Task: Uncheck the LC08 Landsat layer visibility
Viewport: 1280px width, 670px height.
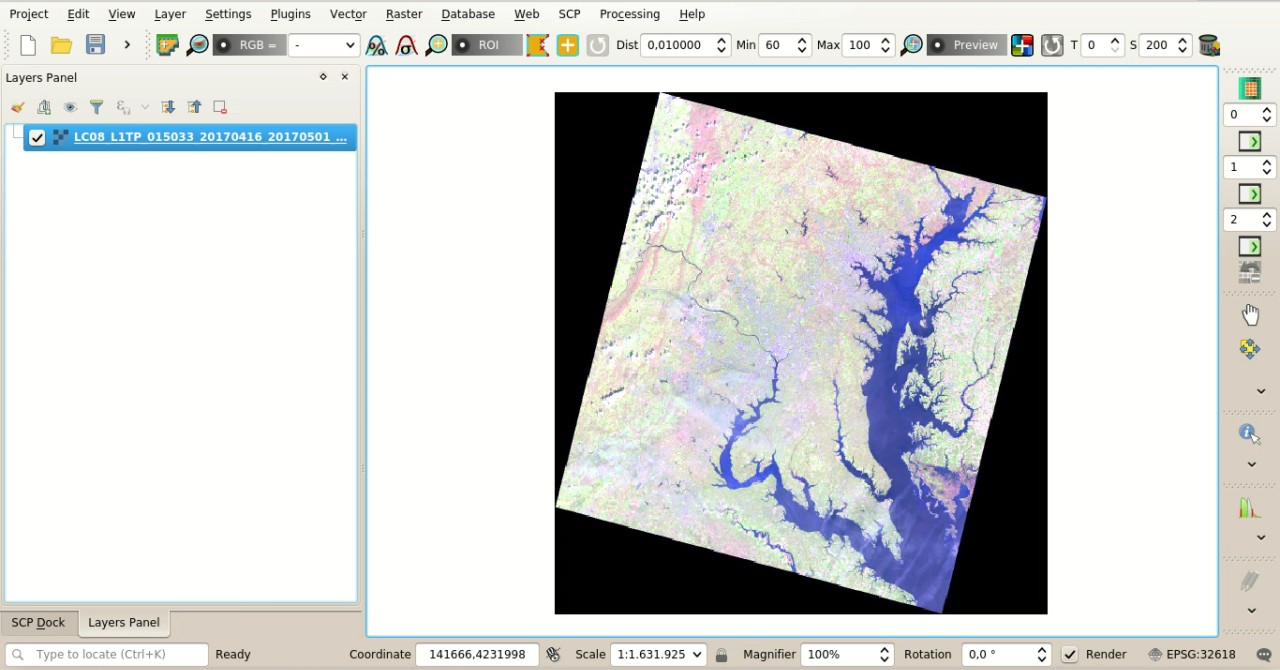Action: 37,137
